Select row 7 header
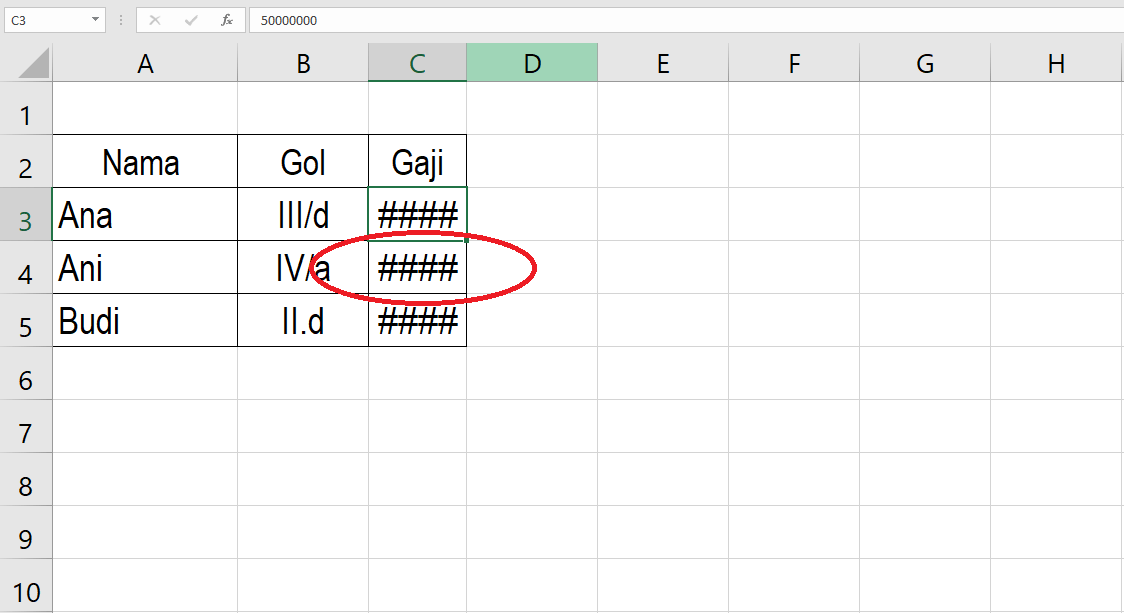 point(26,433)
